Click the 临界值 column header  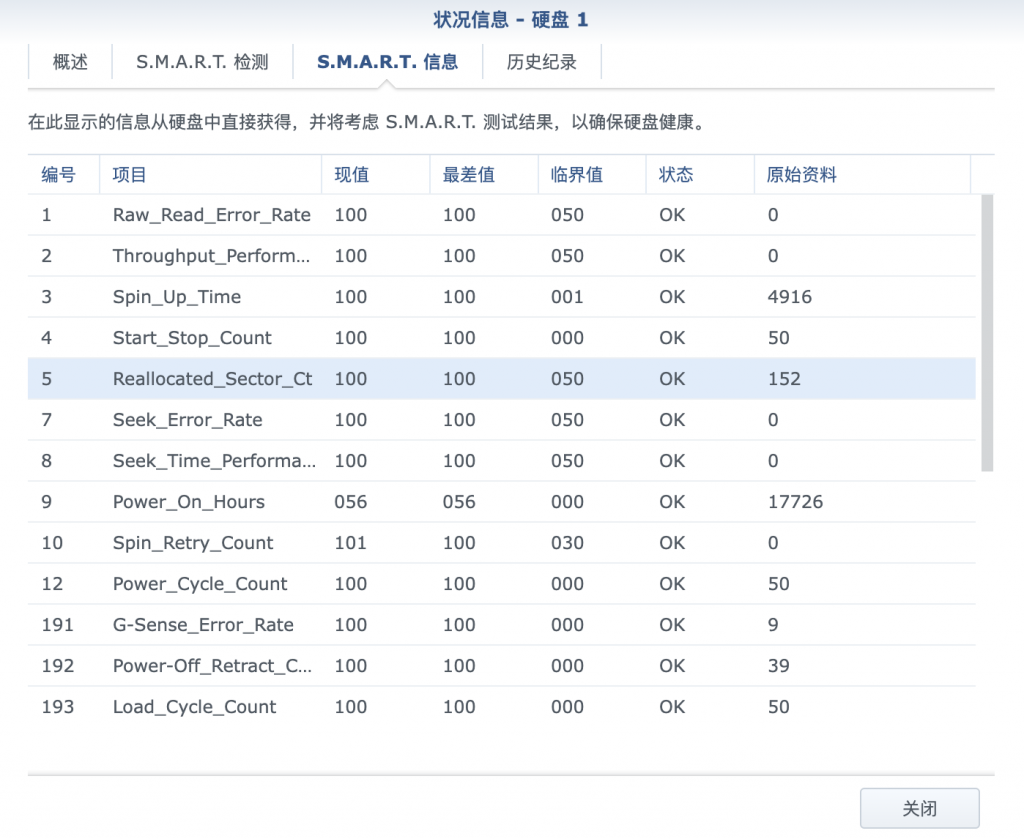pos(576,175)
